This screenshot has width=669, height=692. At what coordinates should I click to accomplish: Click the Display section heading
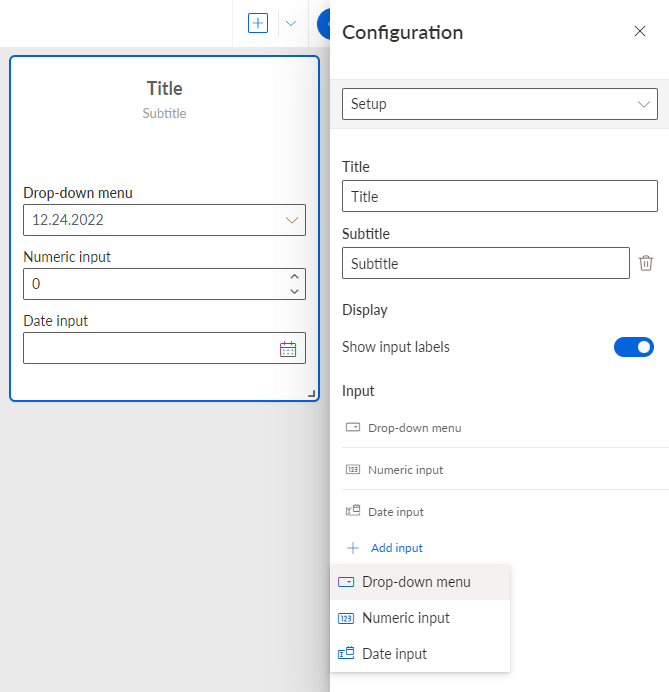(365, 310)
